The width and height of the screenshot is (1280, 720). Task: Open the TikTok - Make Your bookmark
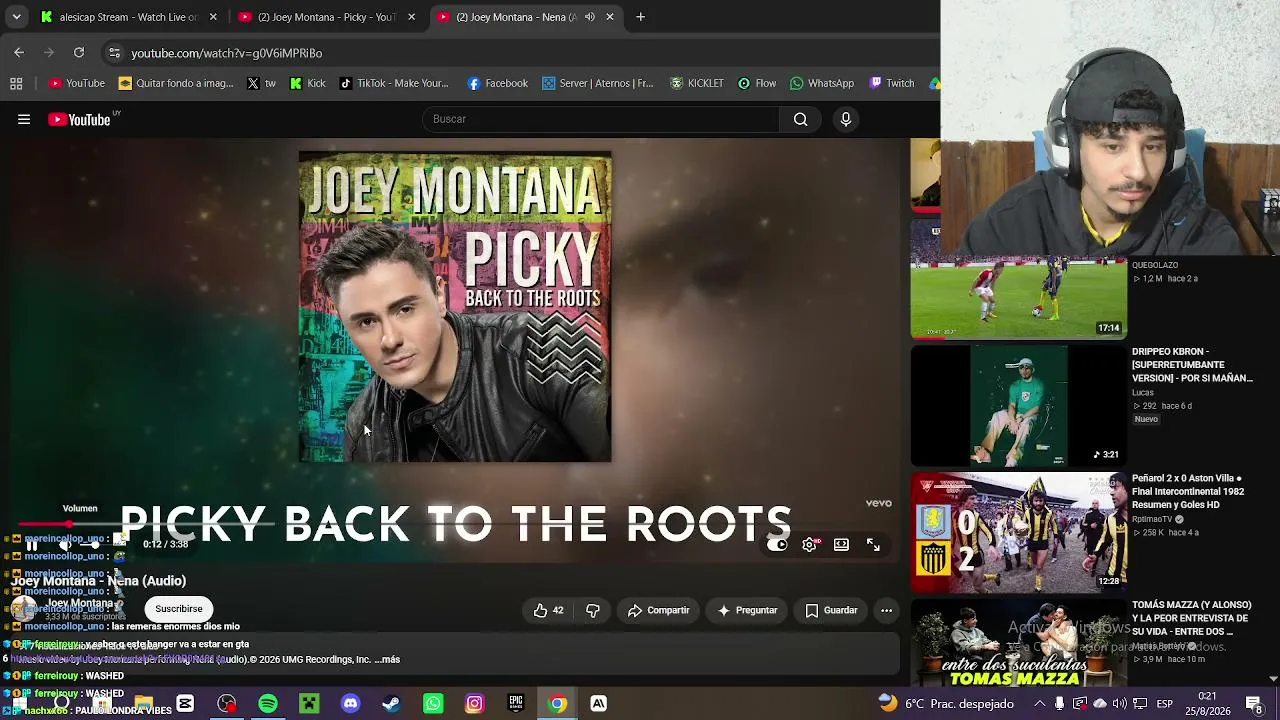[394, 83]
